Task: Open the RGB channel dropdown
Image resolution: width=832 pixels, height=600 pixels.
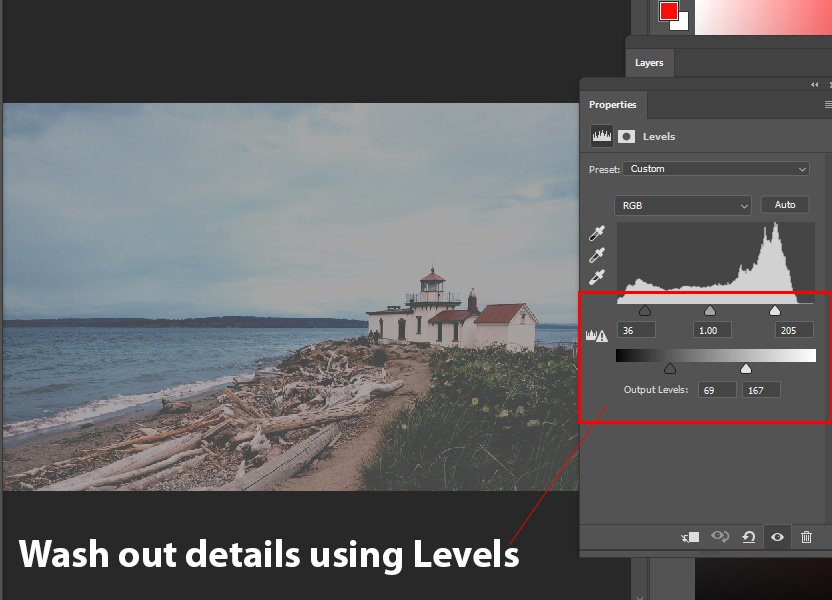Action: pos(683,205)
